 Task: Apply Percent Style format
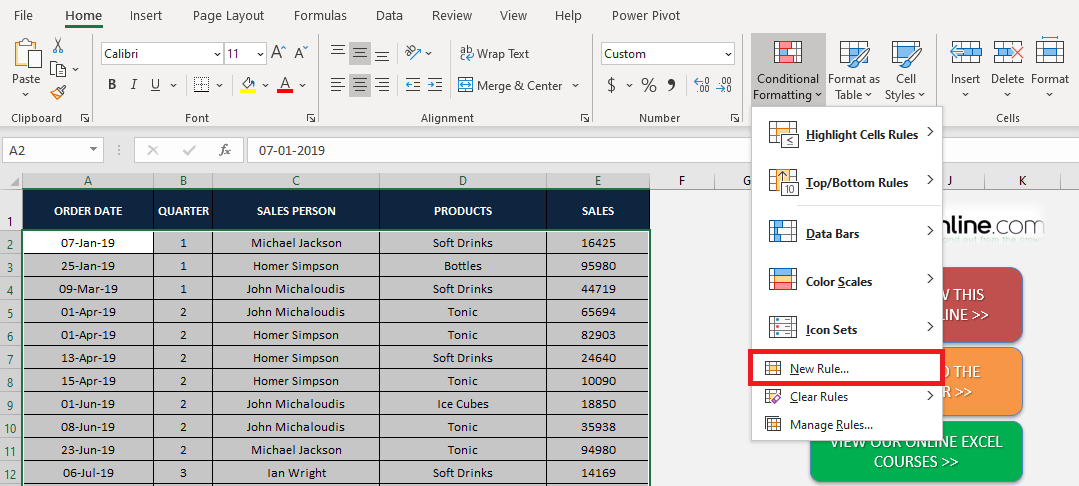pos(648,85)
